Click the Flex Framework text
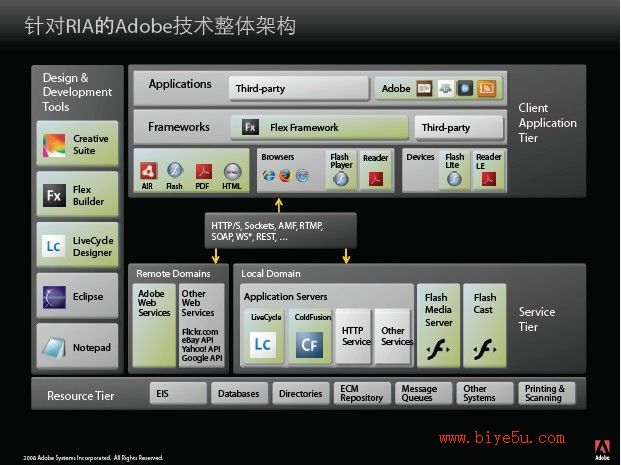621x465 pixels. (304, 128)
